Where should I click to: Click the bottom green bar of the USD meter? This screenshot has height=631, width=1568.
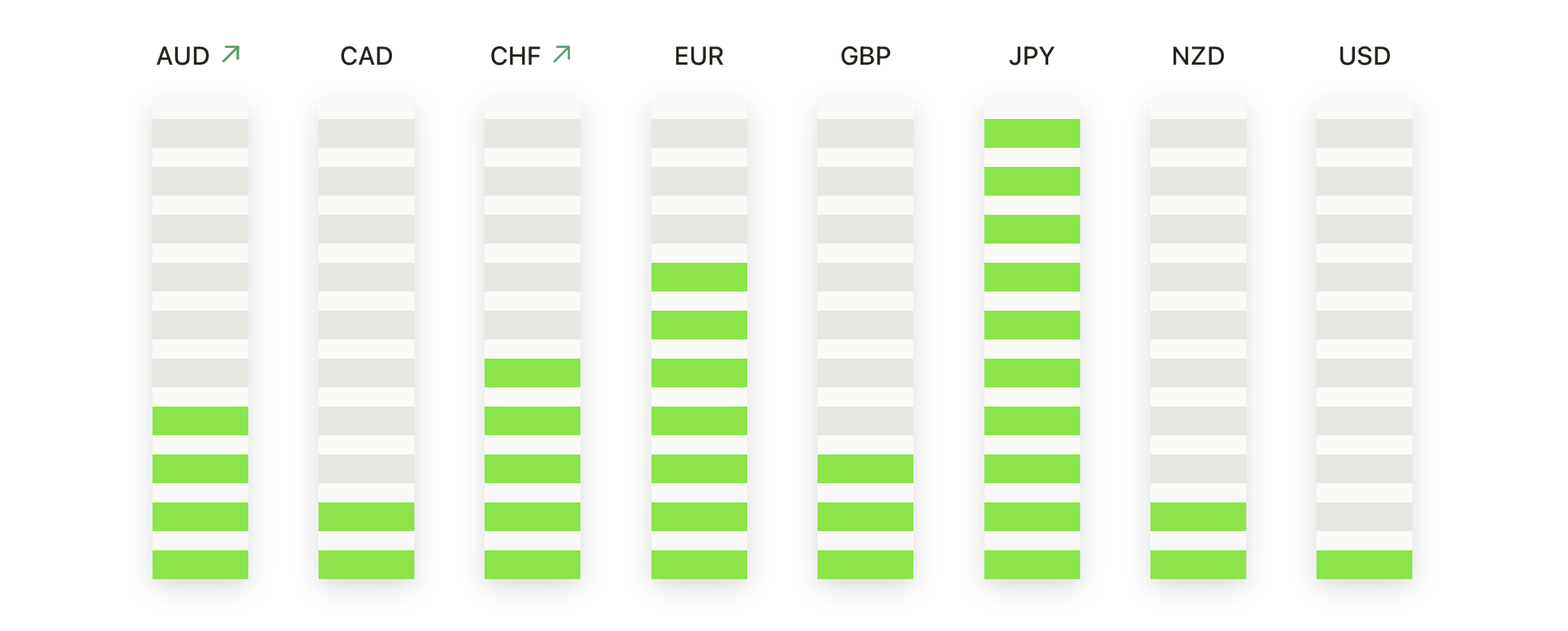[x=1364, y=565]
